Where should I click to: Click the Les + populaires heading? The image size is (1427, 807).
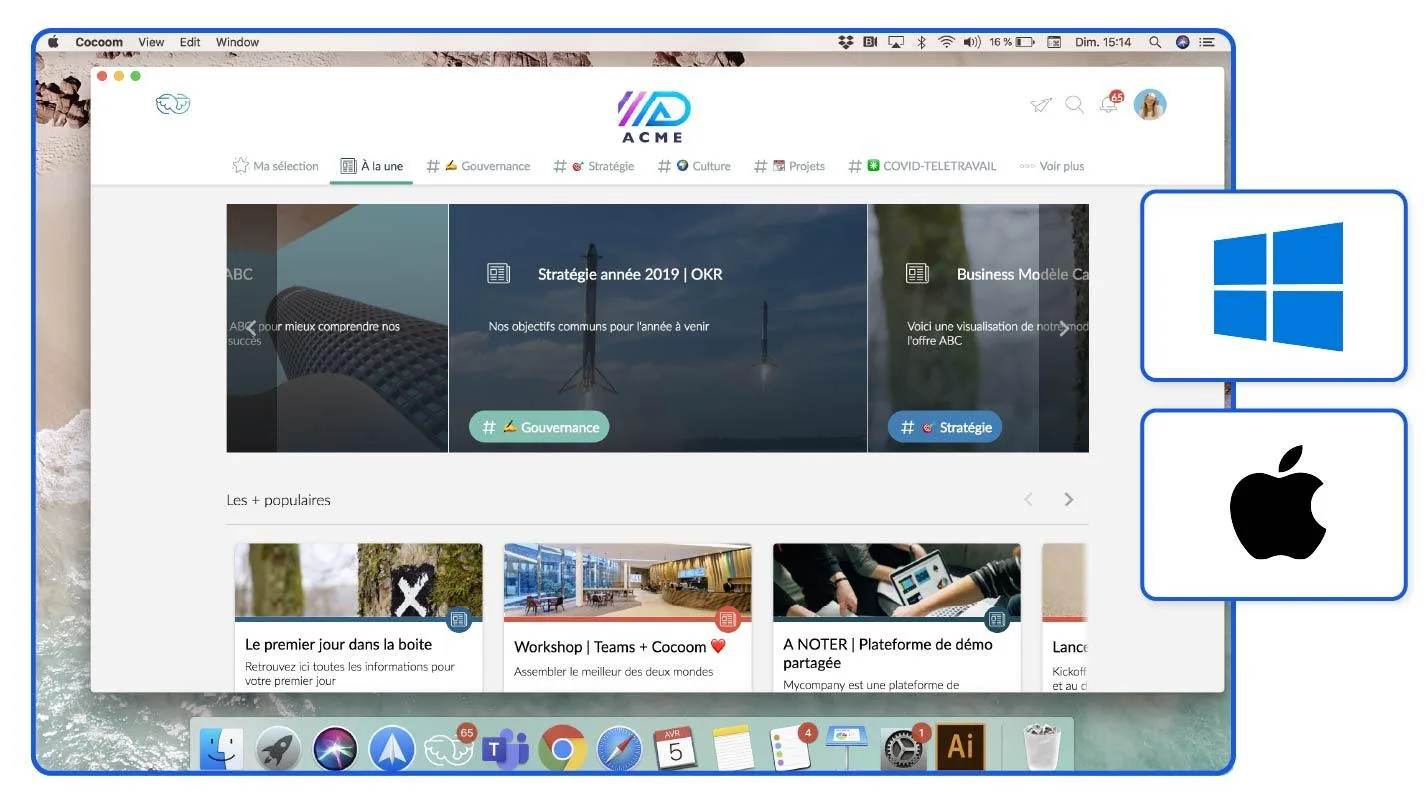(x=278, y=500)
